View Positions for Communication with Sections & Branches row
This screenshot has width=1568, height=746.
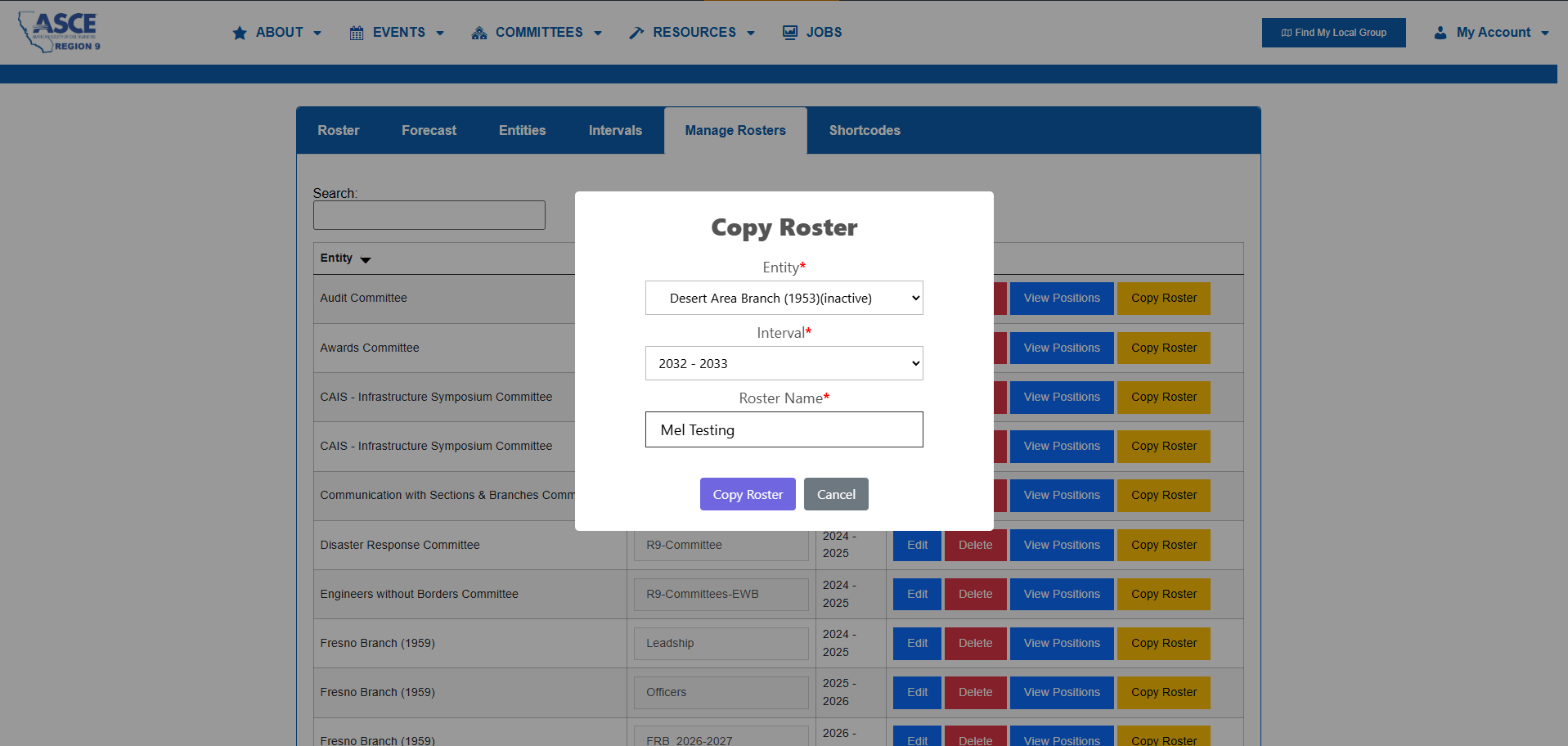(1062, 496)
